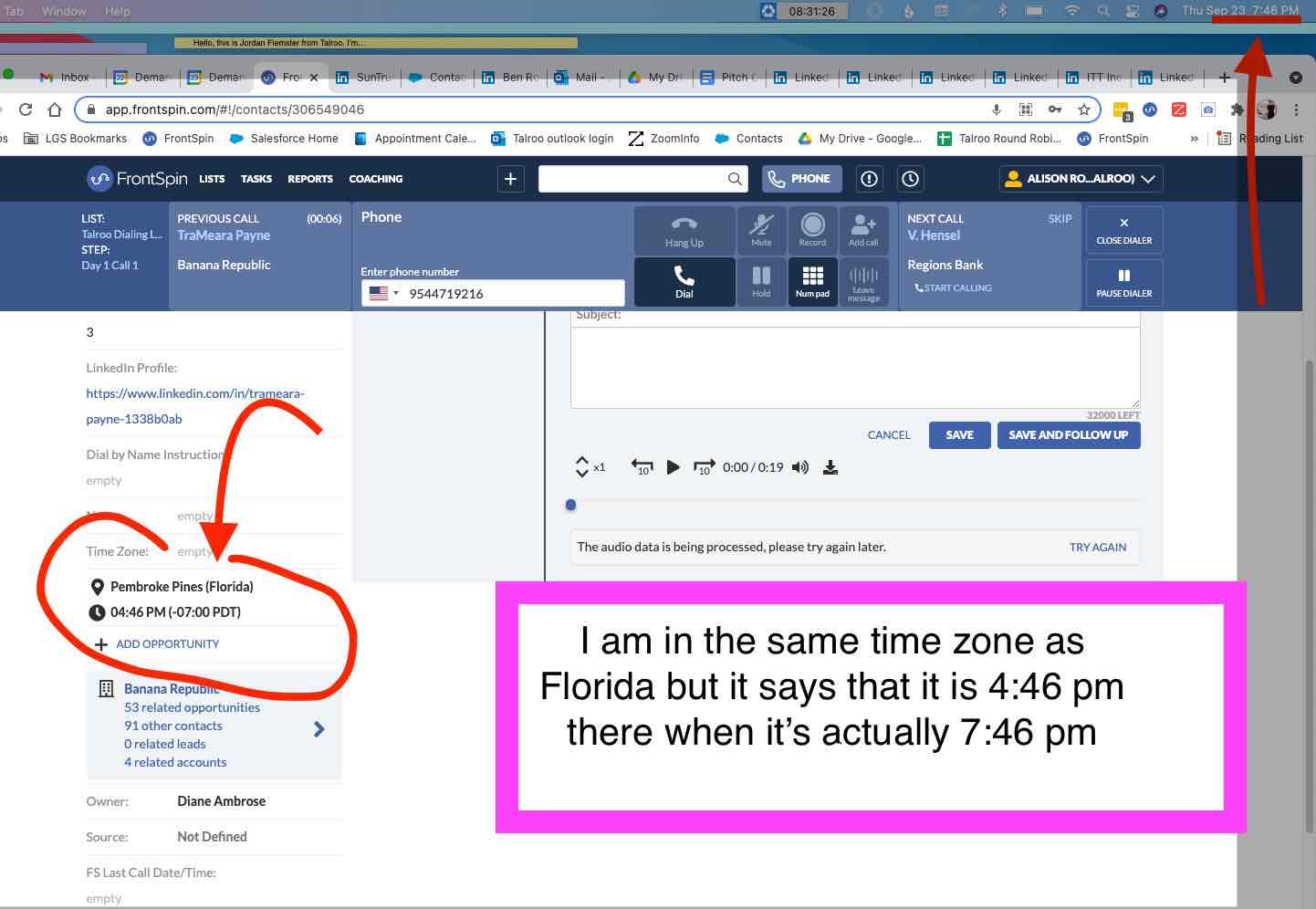Toggle Hold on the dialer
This screenshot has width=1316, height=909.
click(x=761, y=281)
